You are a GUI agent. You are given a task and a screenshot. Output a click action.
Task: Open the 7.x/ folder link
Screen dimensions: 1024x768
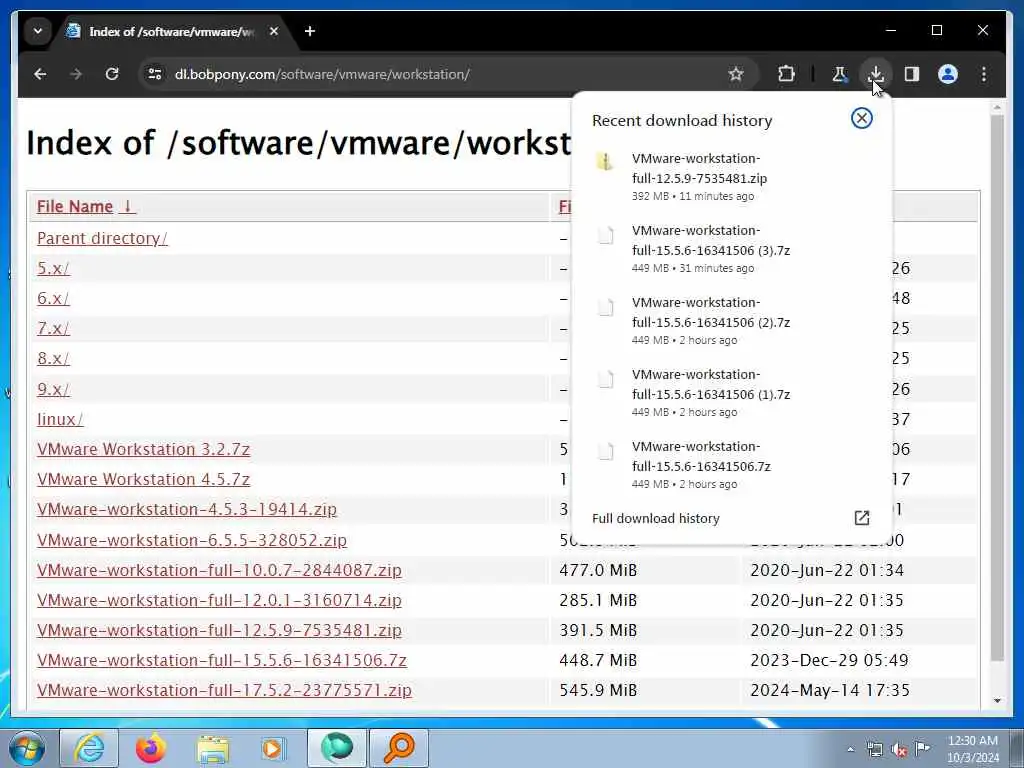point(53,328)
